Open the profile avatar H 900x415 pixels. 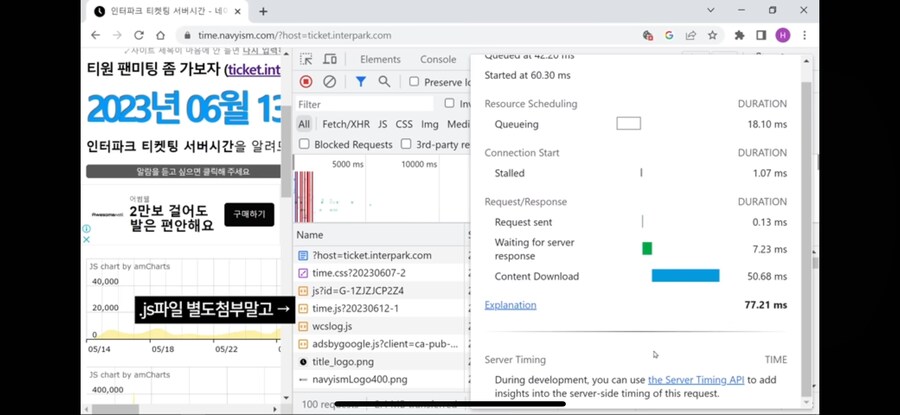click(x=782, y=35)
